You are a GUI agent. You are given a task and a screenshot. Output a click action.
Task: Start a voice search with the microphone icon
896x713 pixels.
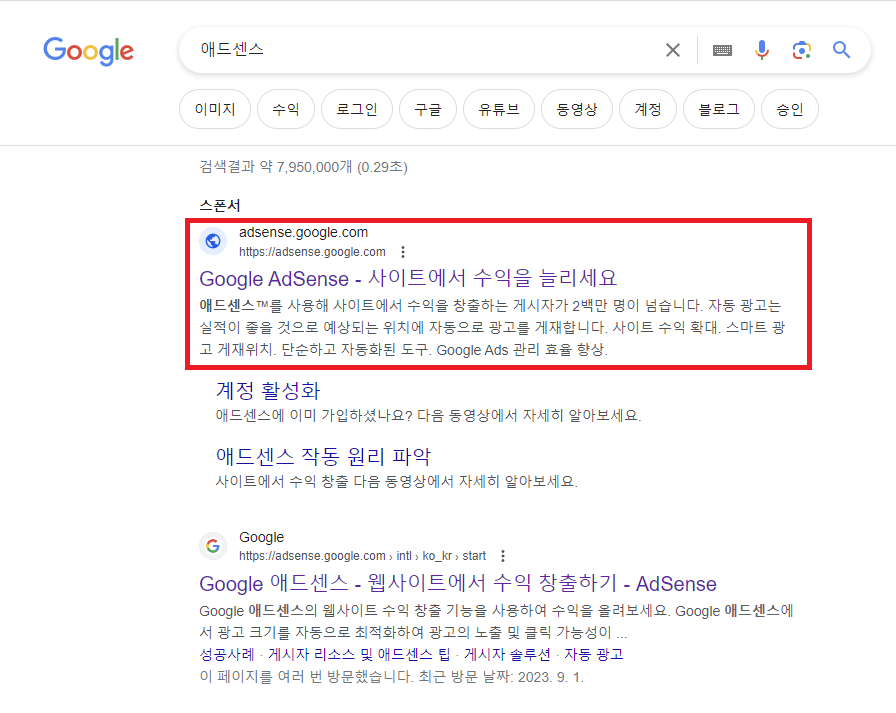[x=762, y=49]
